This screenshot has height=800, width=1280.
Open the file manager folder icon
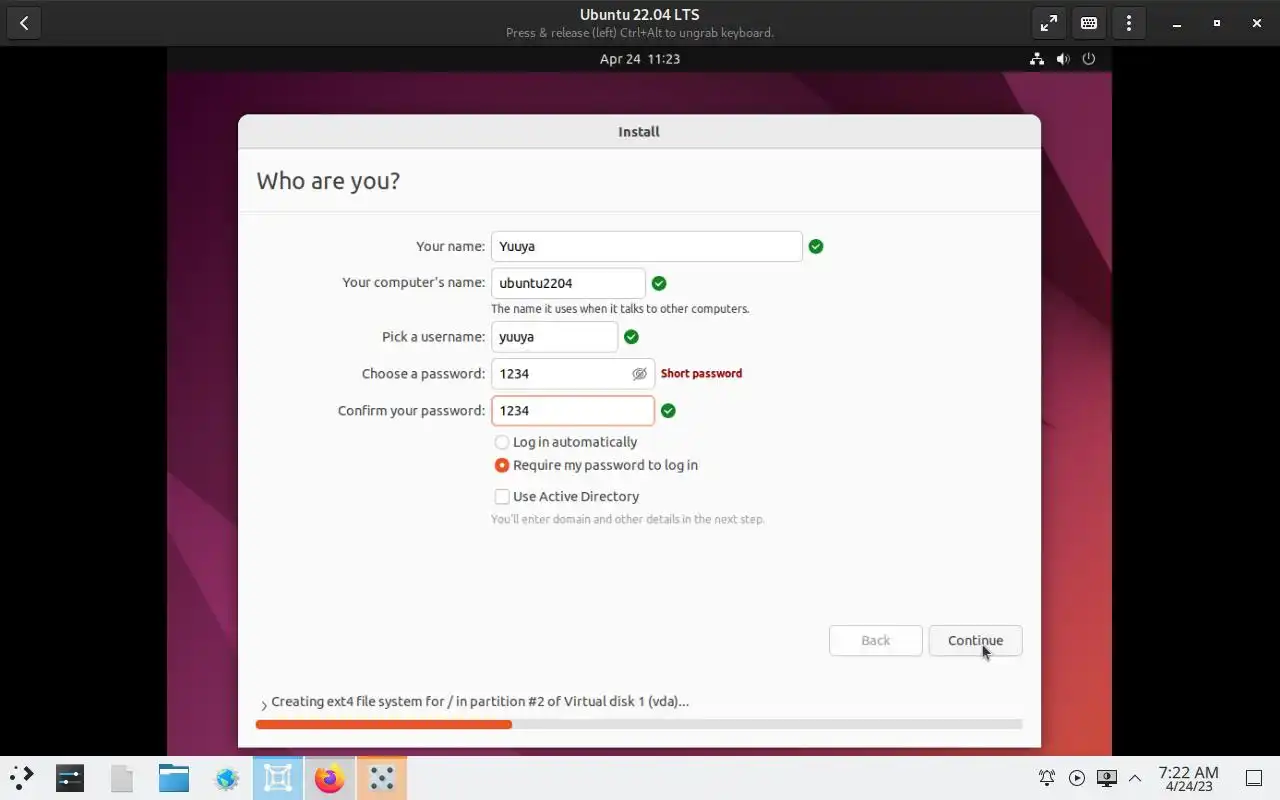coord(174,778)
